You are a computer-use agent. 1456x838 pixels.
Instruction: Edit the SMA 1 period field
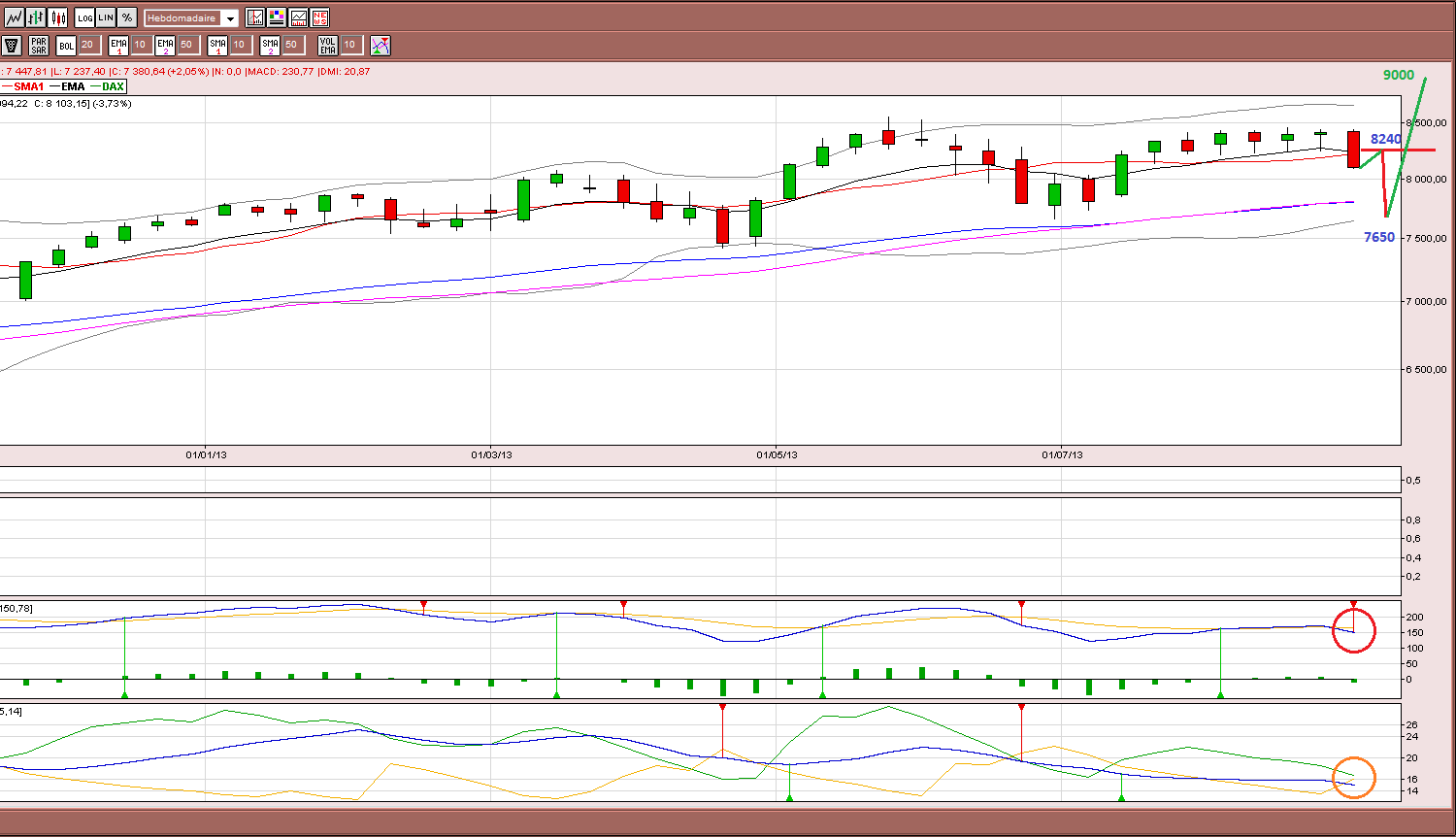(x=241, y=45)
